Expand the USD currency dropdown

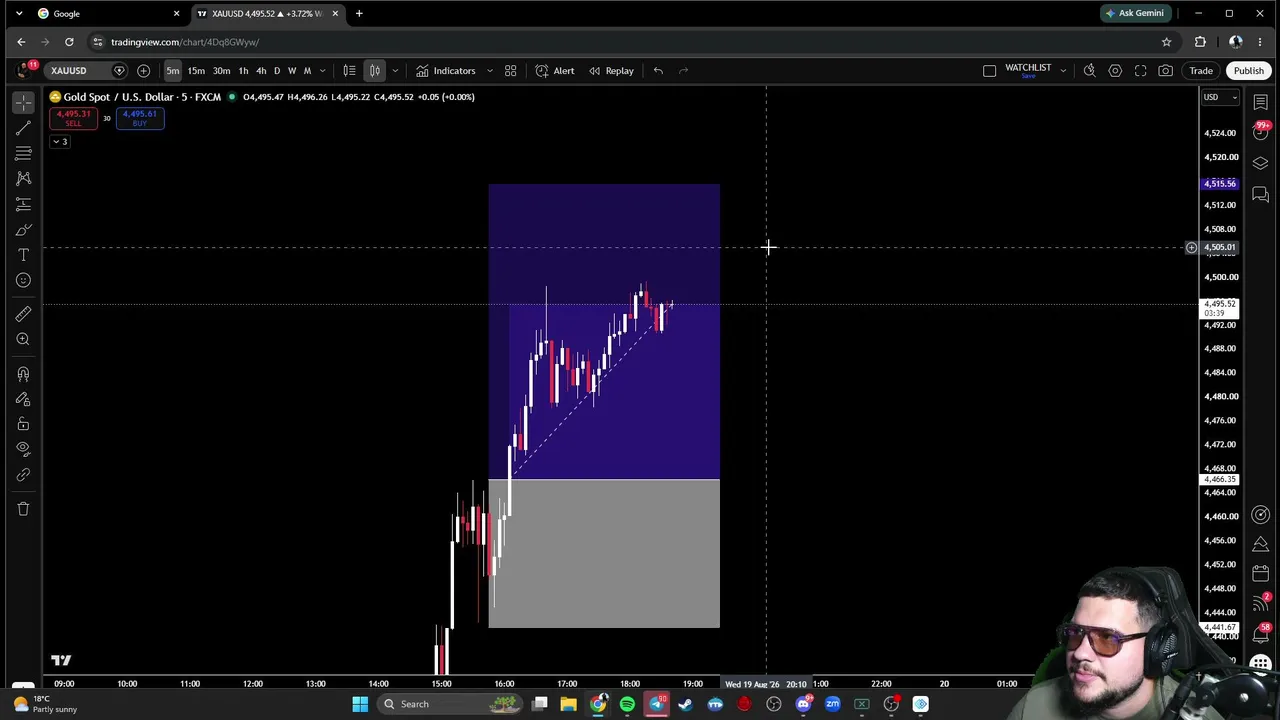1220,97
